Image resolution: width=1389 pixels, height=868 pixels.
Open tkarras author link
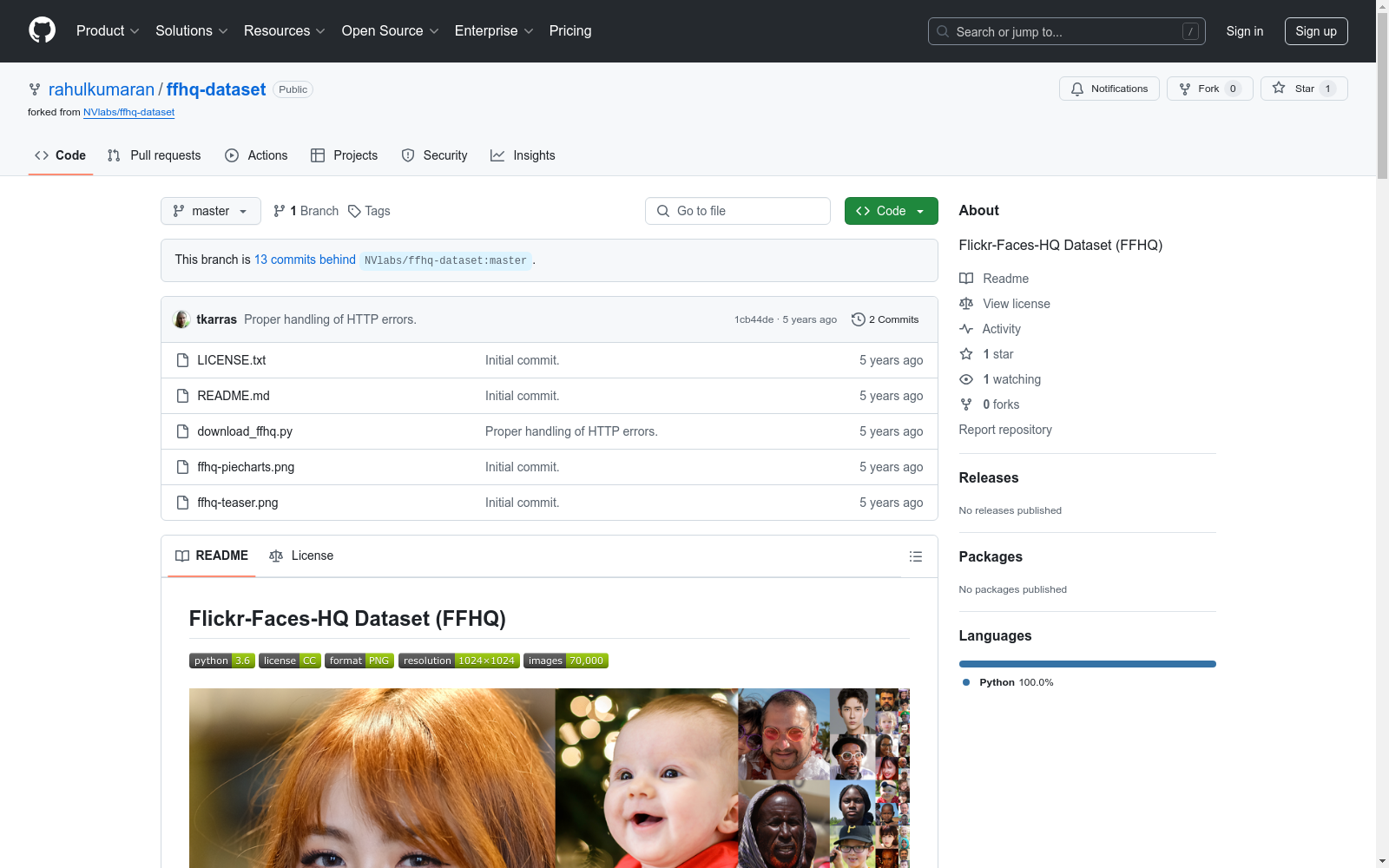(x=216, y=319)
